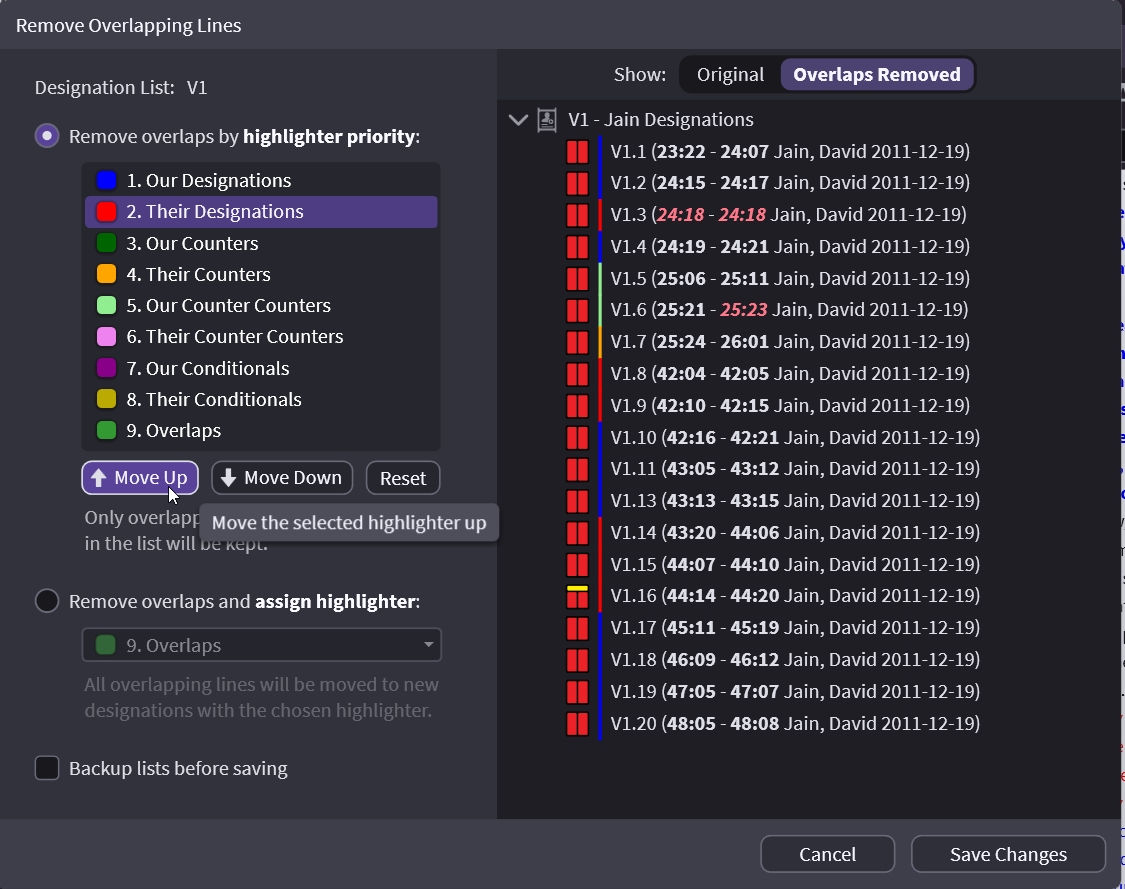Viewport: 1125px width, 889px height.
Task: Collapse the V1 - Jain Designations tree
Action: pyautogui.click(x=518, y=120)
